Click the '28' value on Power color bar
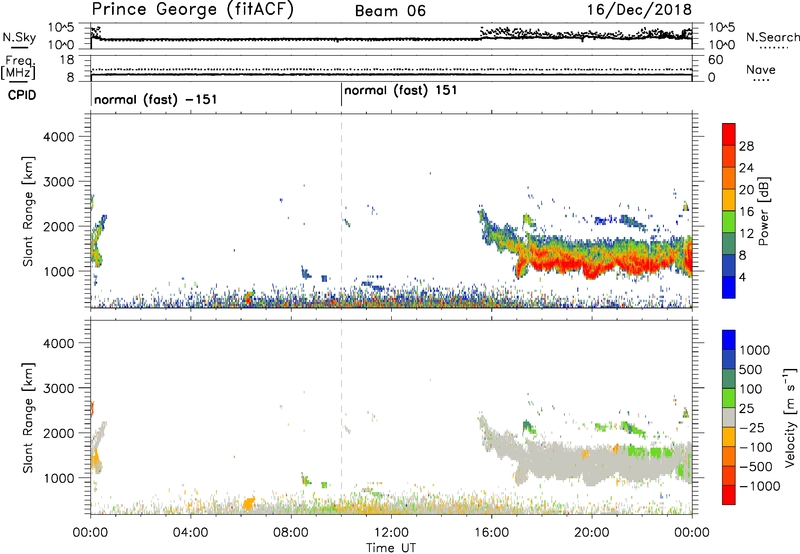Viewport: 800px width, 554px height. pyautogui.click(x=746, y=146)
